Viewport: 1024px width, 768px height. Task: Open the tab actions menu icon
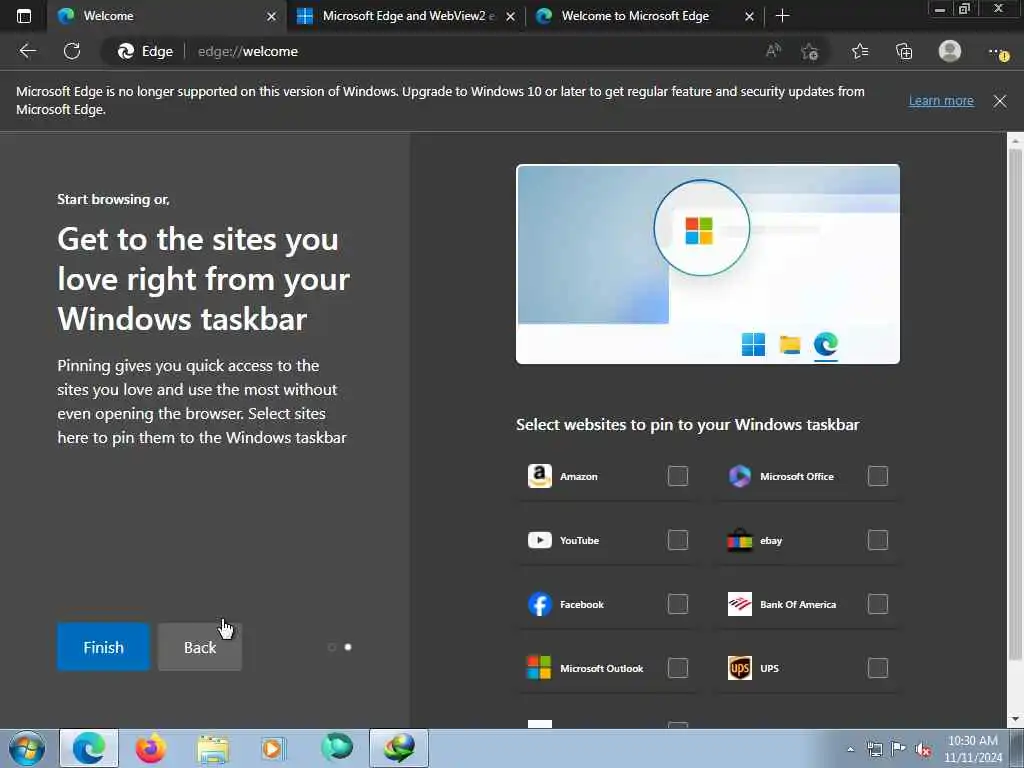[x=24, y=16]
